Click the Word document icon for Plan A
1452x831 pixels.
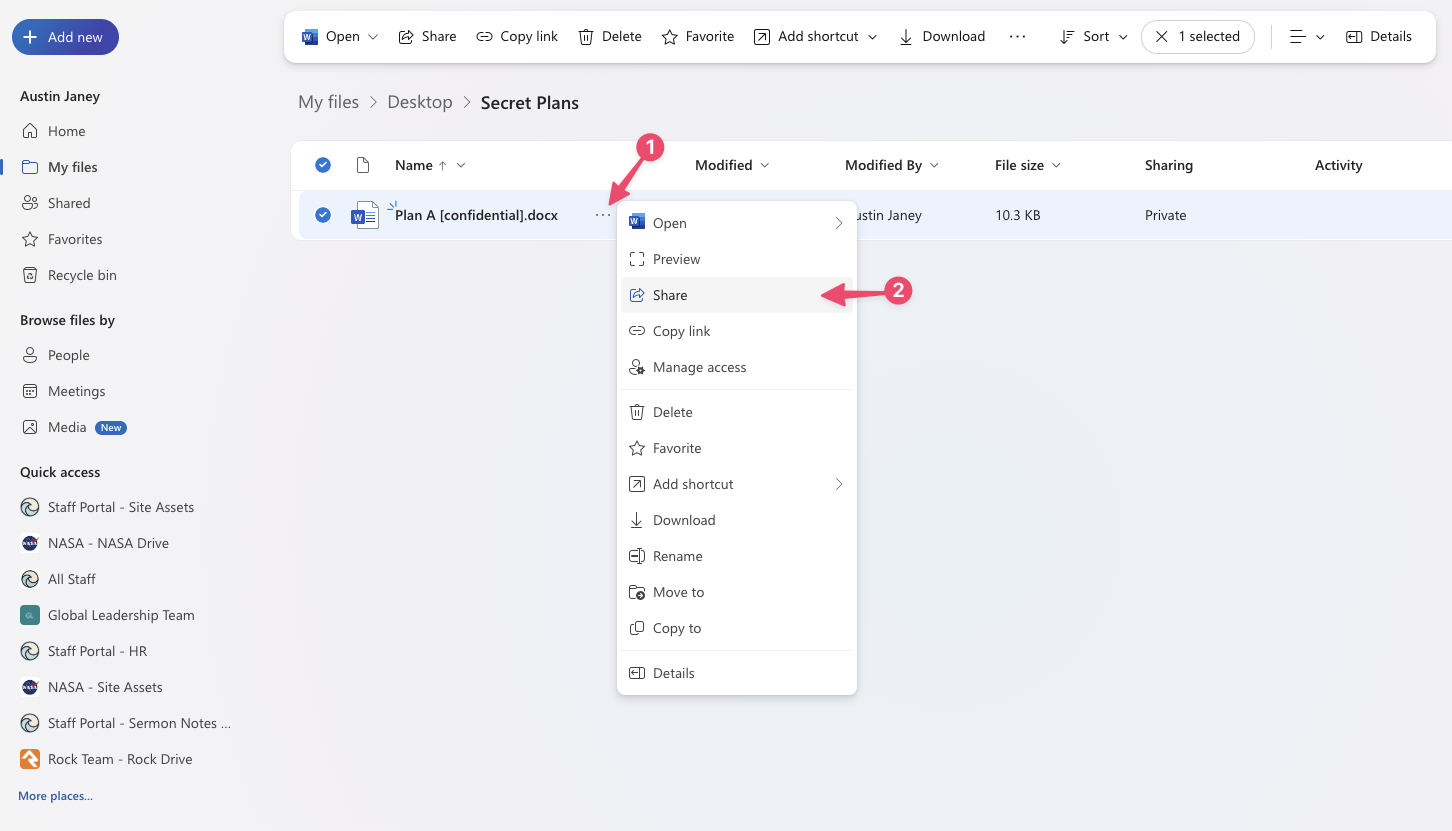[365, 215]
